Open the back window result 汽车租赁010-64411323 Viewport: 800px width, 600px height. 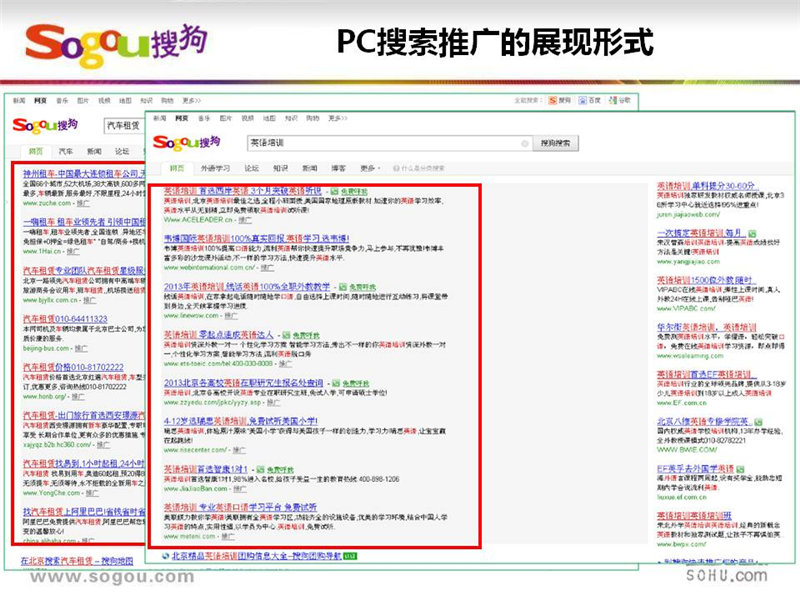(x=65, y=319)
